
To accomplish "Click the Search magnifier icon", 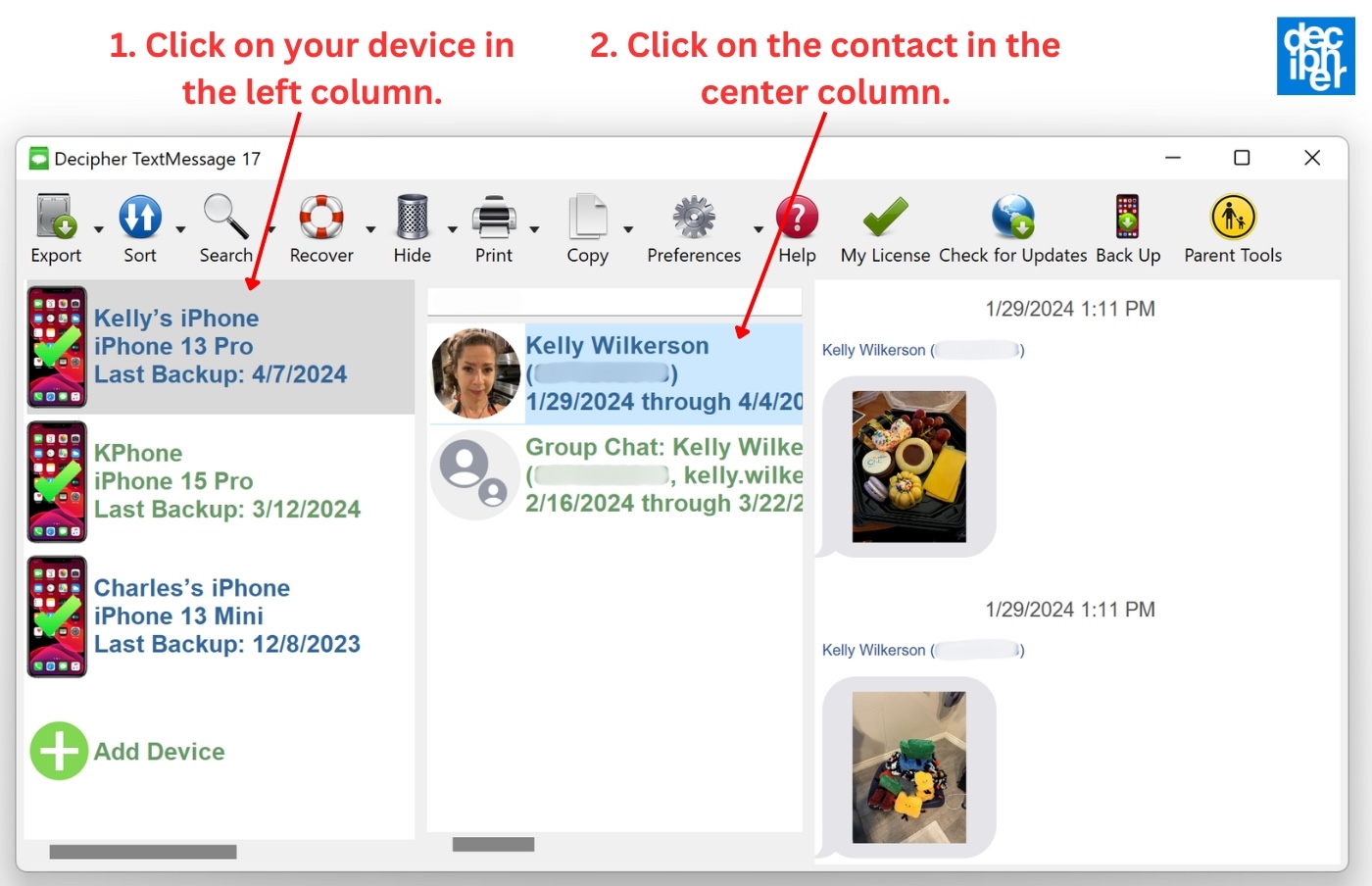I will click(224, 216).
